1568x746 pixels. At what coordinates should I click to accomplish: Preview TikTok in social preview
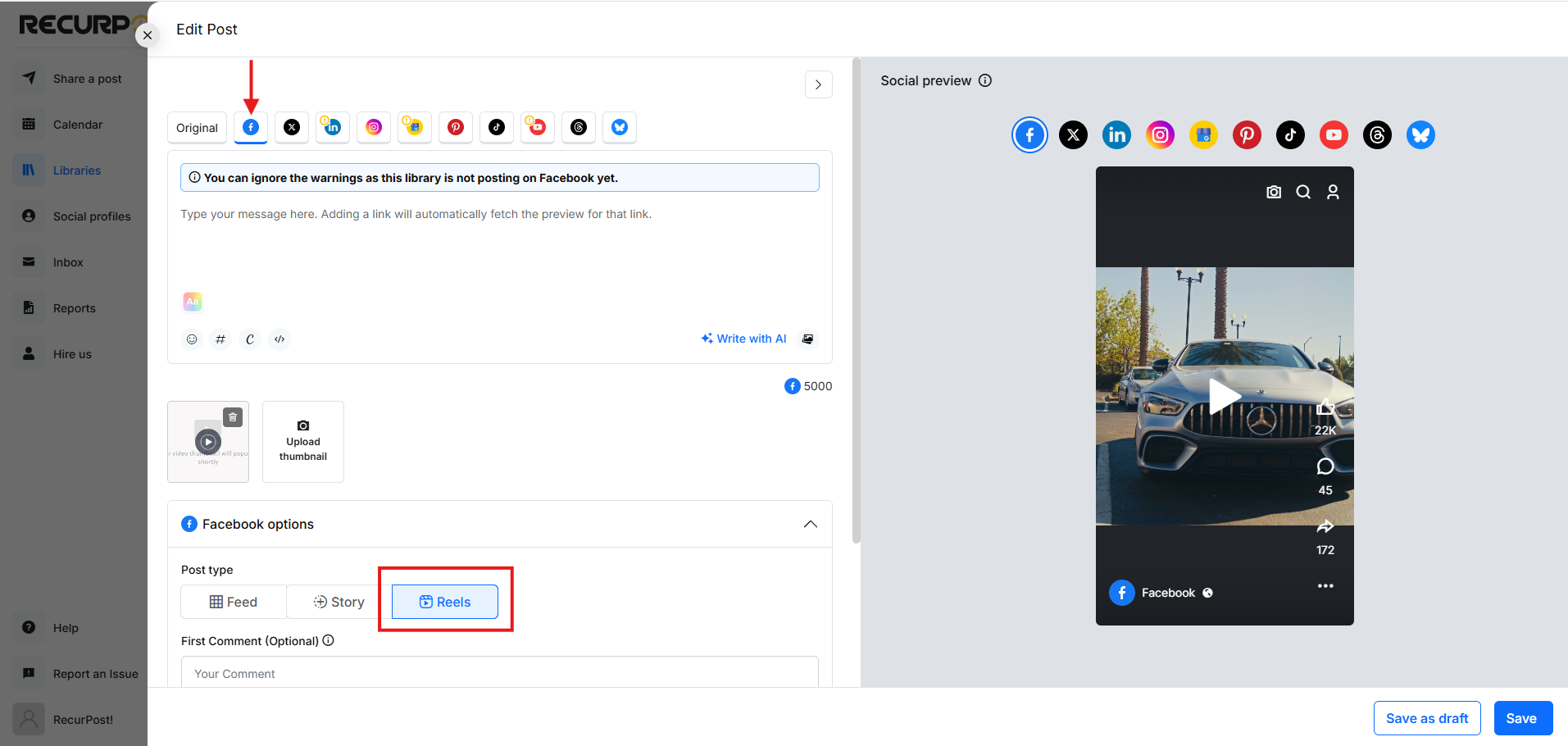point(1291,134)
